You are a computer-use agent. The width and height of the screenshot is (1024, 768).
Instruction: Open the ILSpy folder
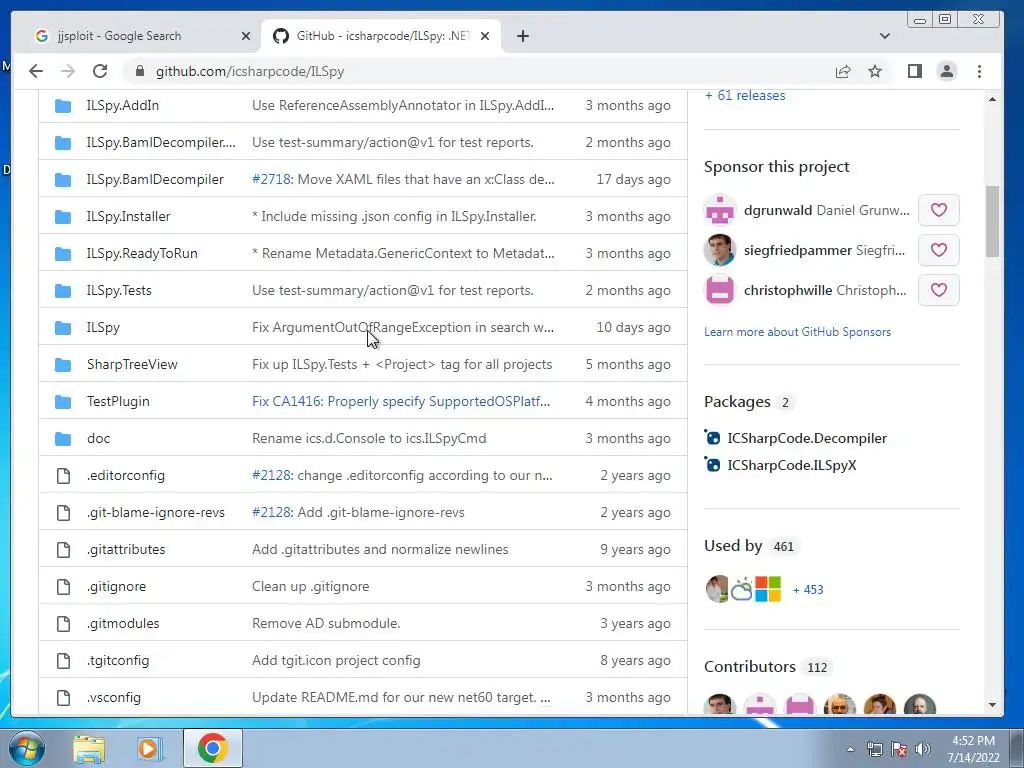(x=103, y=327)
